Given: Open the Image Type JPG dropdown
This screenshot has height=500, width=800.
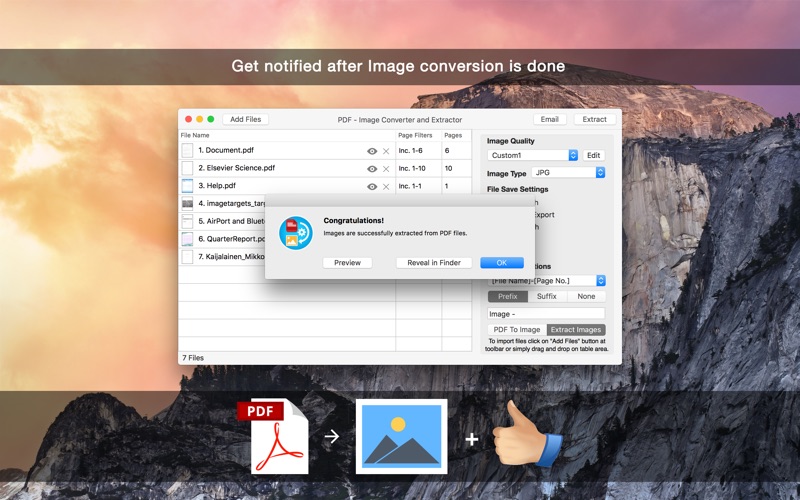Looking at the screenshot, I should point(568,172).
